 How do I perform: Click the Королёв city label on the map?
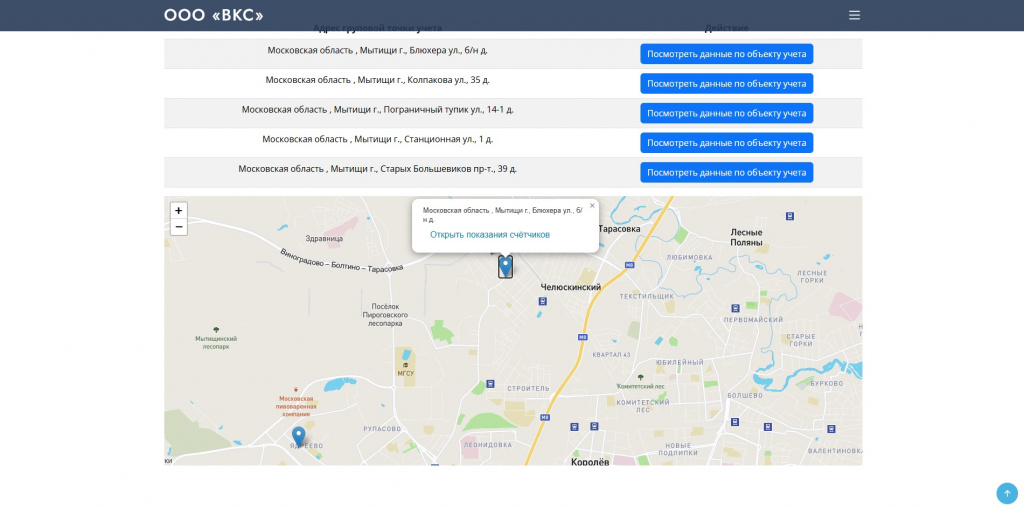590,462
